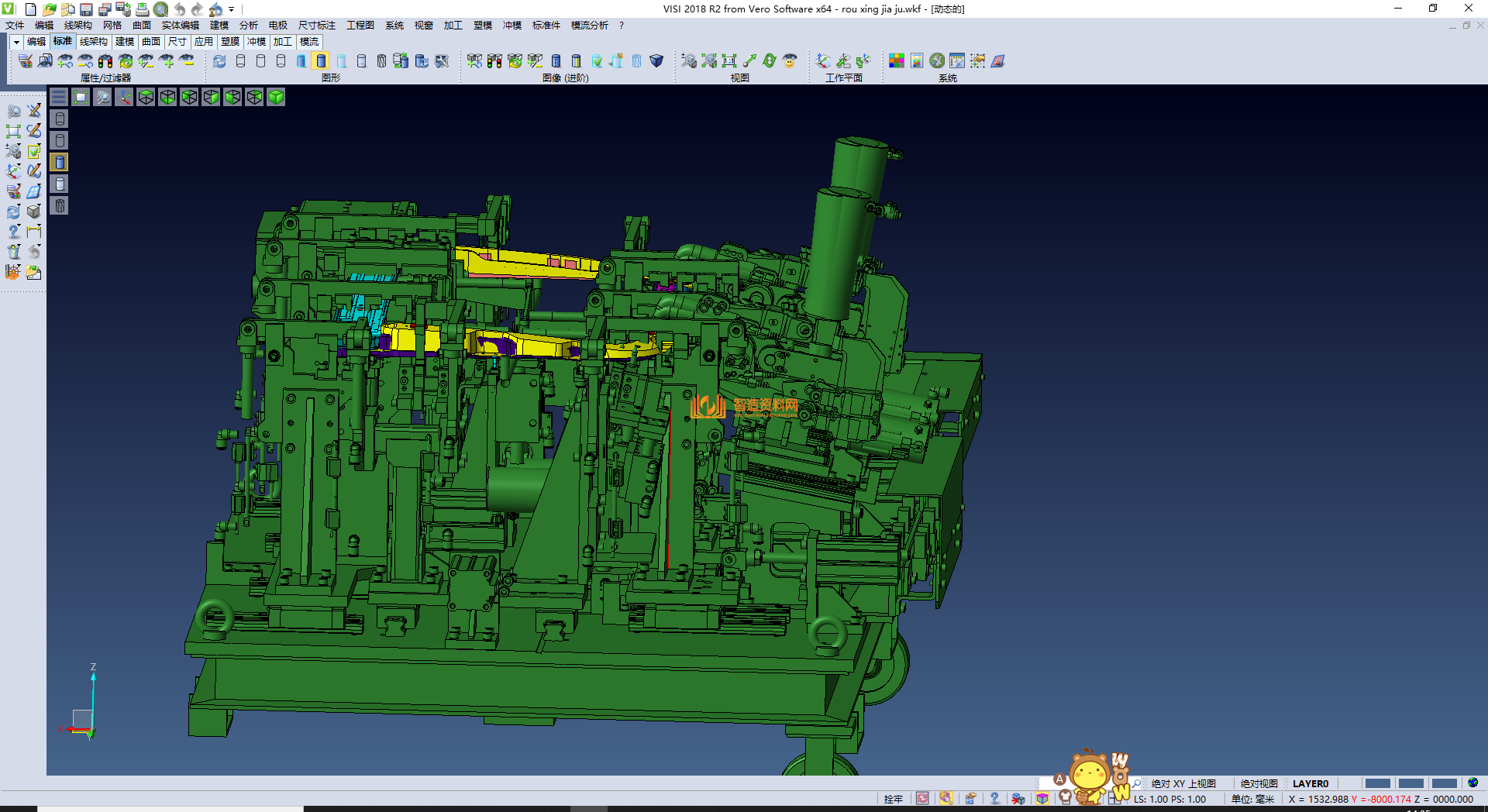This screenshot has height=812, width=1488.
Task: Expand the toolbar tab dropdown arrow
Action: coord(16,42)
